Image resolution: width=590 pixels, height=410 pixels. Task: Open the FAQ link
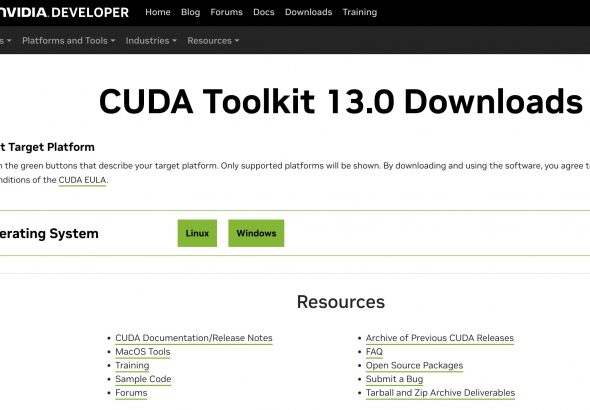coord(374,352)
